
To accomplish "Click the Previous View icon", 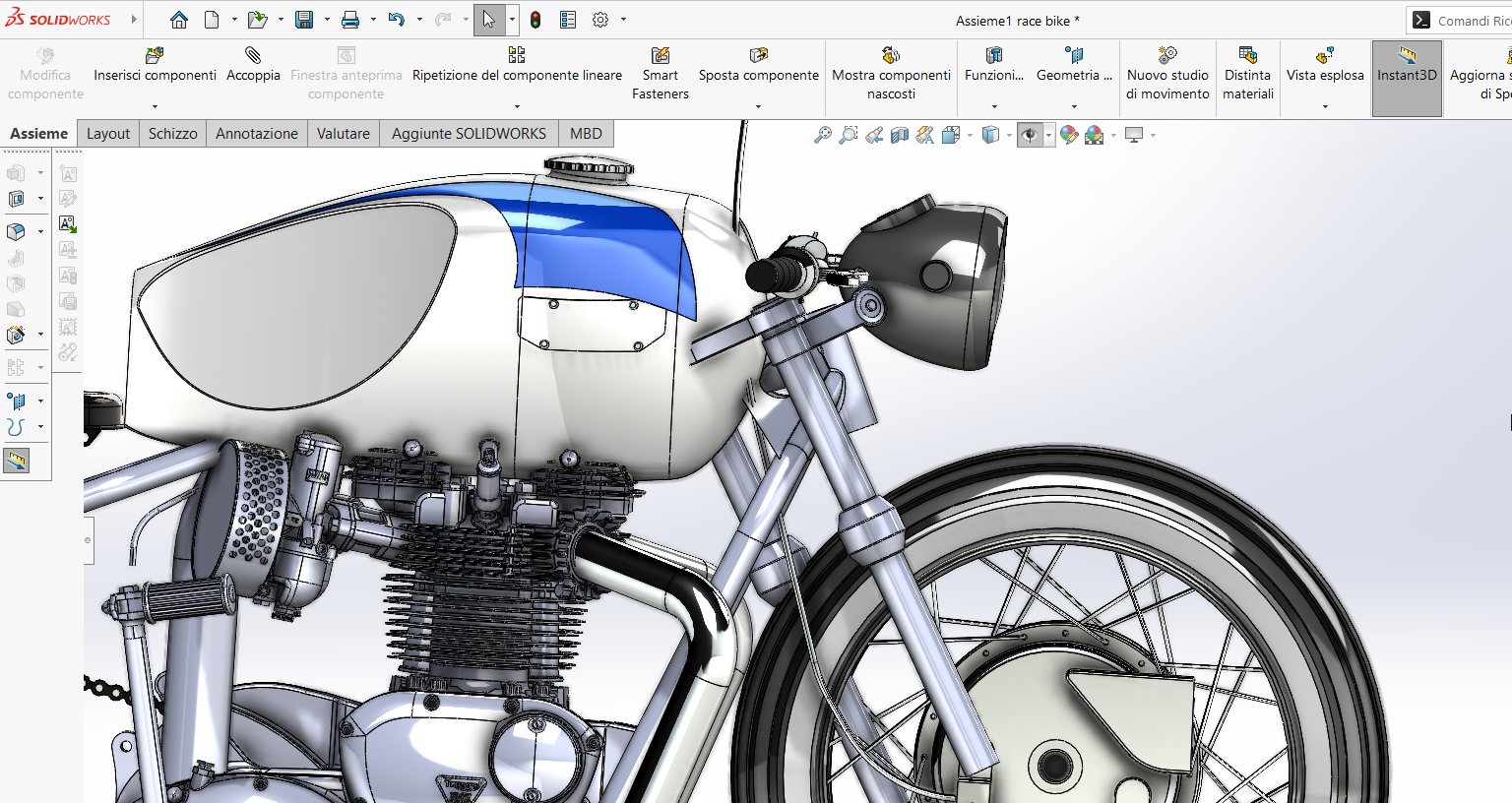I will 874,135.
